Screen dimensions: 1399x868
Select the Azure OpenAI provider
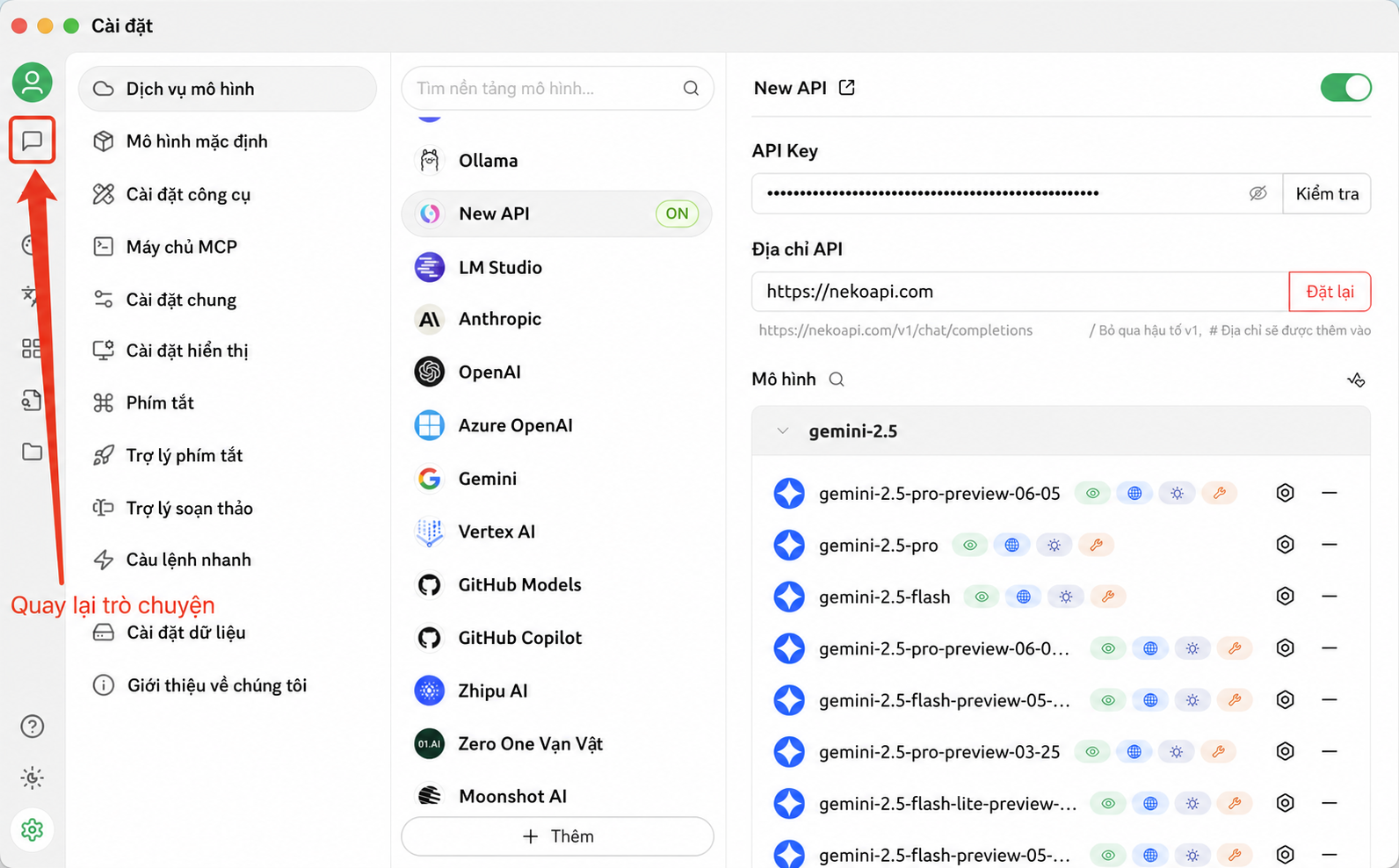[x=556, y=425]
